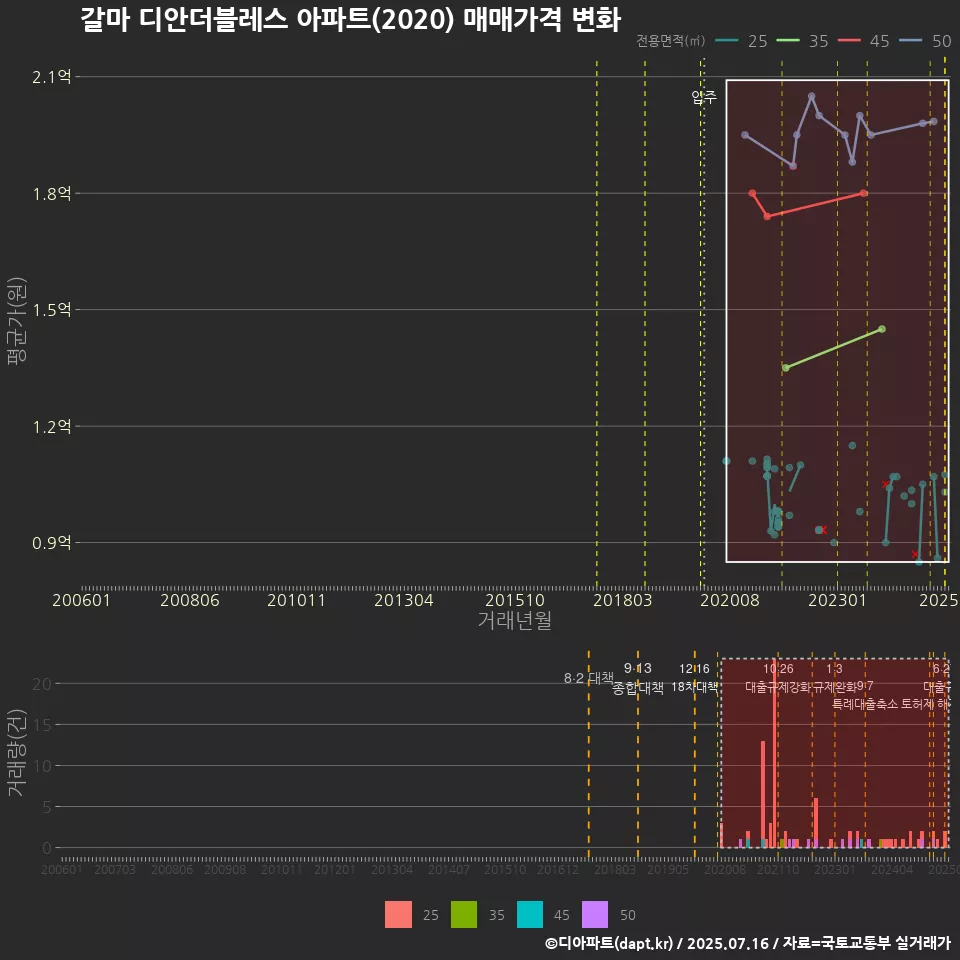The image size is (960, 960).
Task: Click the 1.8억 y-axis label
Action: 51,193
